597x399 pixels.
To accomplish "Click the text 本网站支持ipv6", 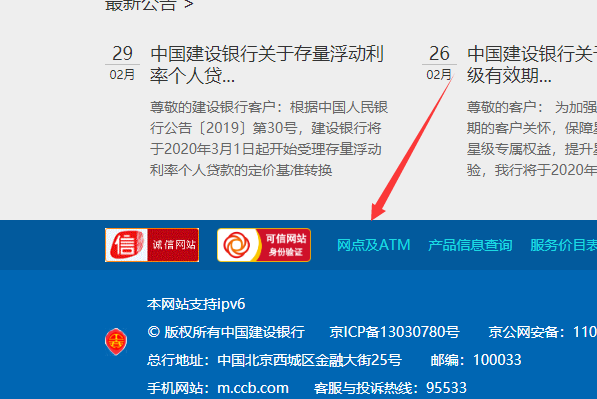I will click(196, 304).
